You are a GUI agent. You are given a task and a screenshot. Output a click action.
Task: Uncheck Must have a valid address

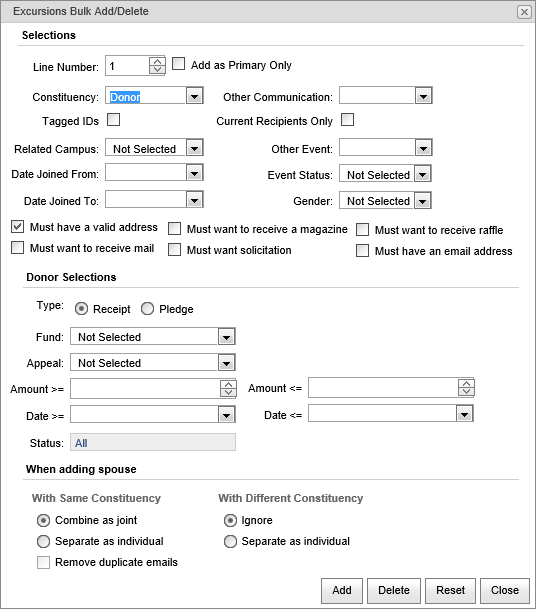point(17,226)
